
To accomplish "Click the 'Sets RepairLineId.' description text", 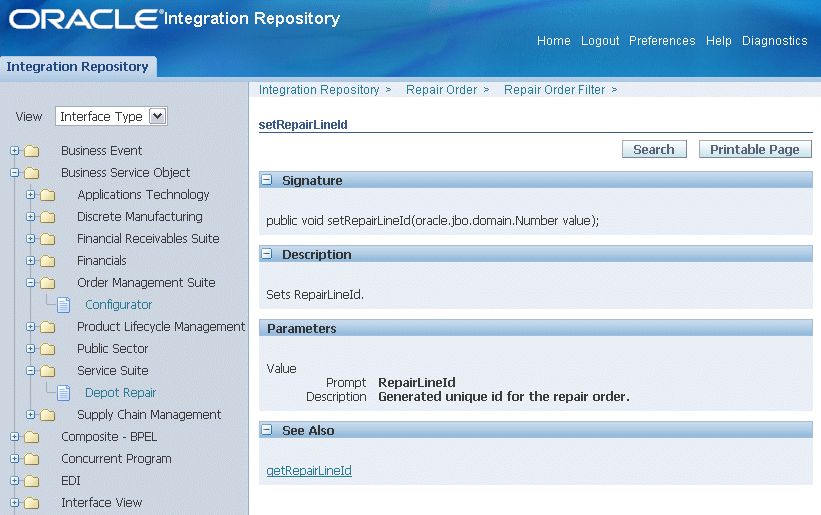I will (315, 295).
